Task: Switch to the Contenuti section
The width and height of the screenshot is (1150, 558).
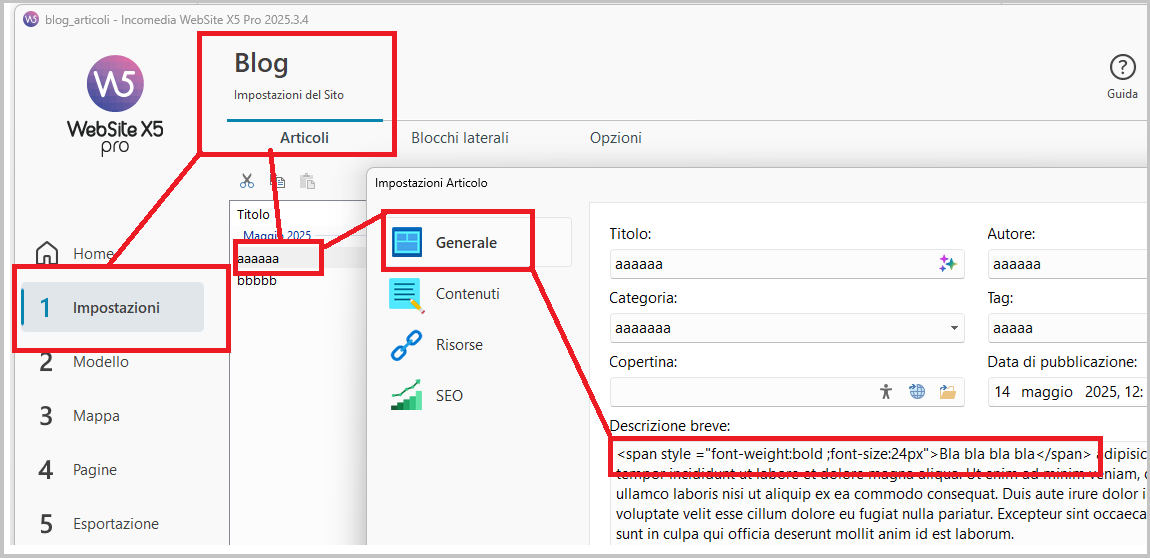Action: coord(467,294)
